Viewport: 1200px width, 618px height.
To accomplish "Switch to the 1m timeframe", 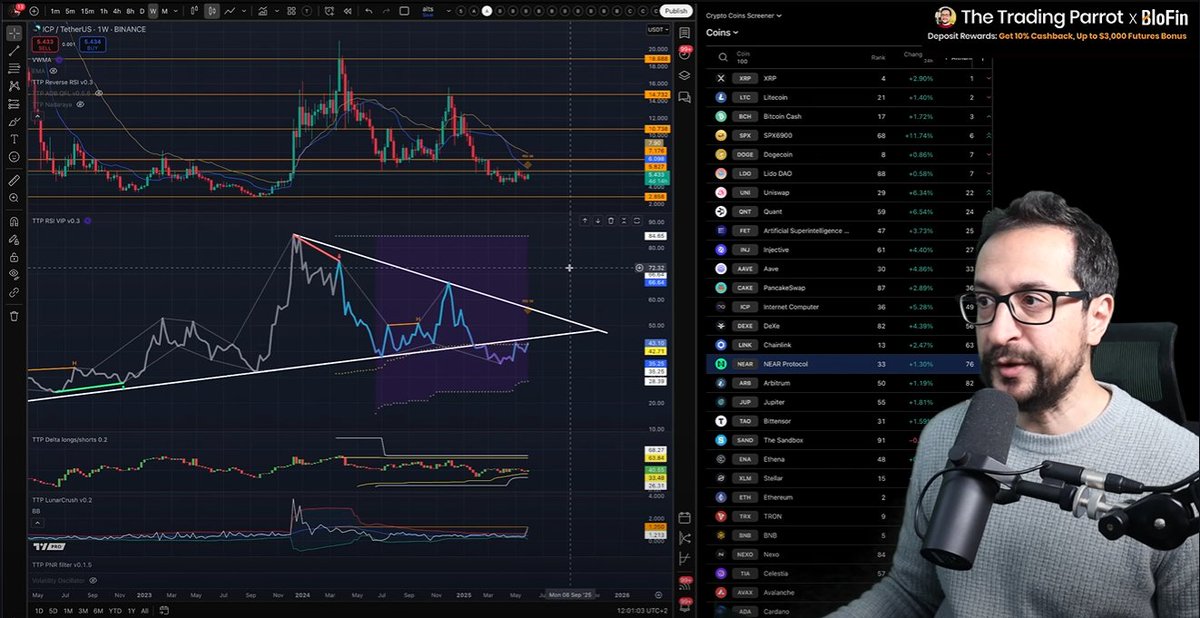I will coord(55,11).
